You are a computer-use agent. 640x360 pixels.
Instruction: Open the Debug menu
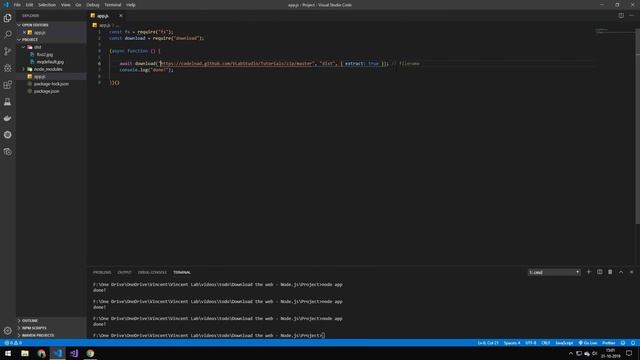93,5
